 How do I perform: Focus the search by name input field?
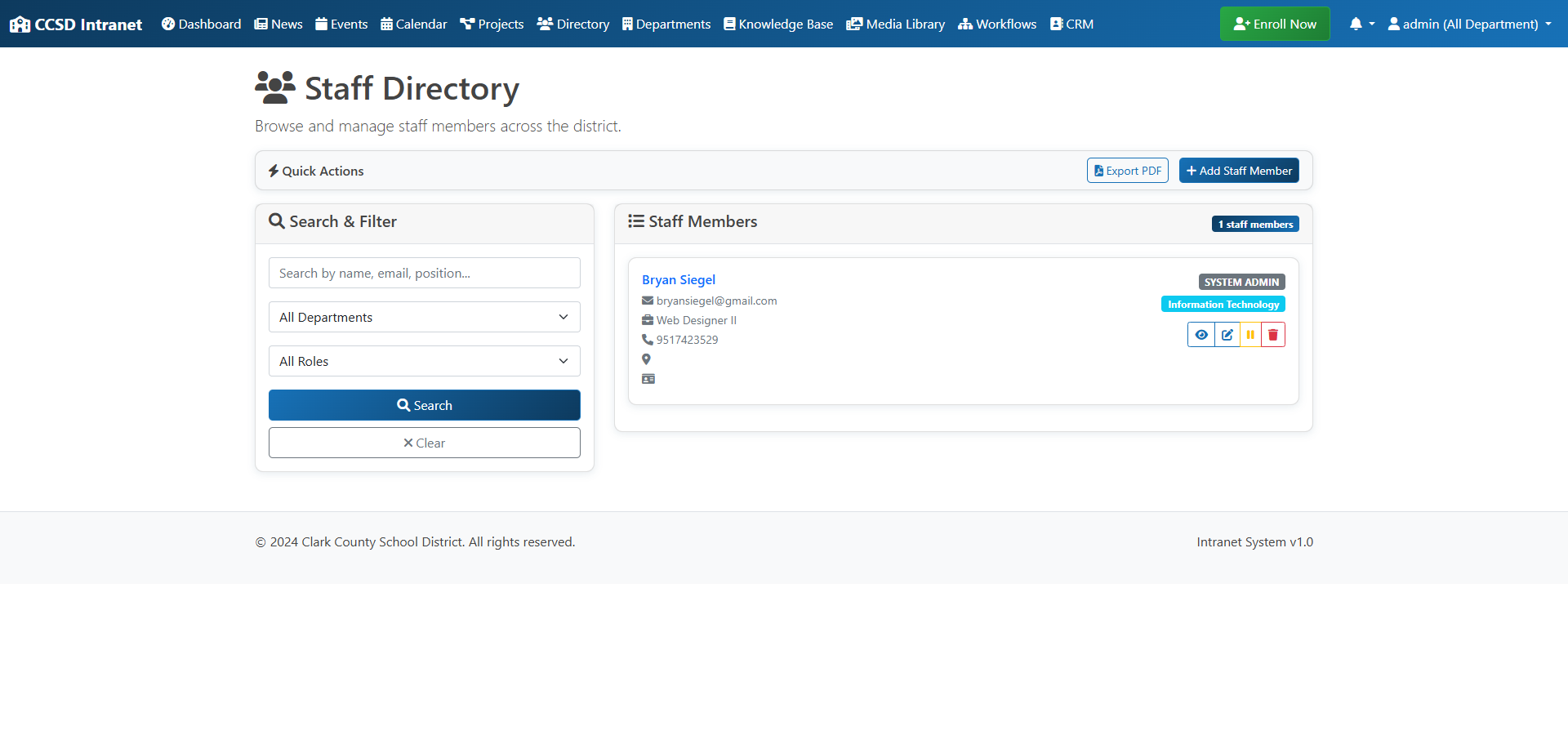click(424, 273)
